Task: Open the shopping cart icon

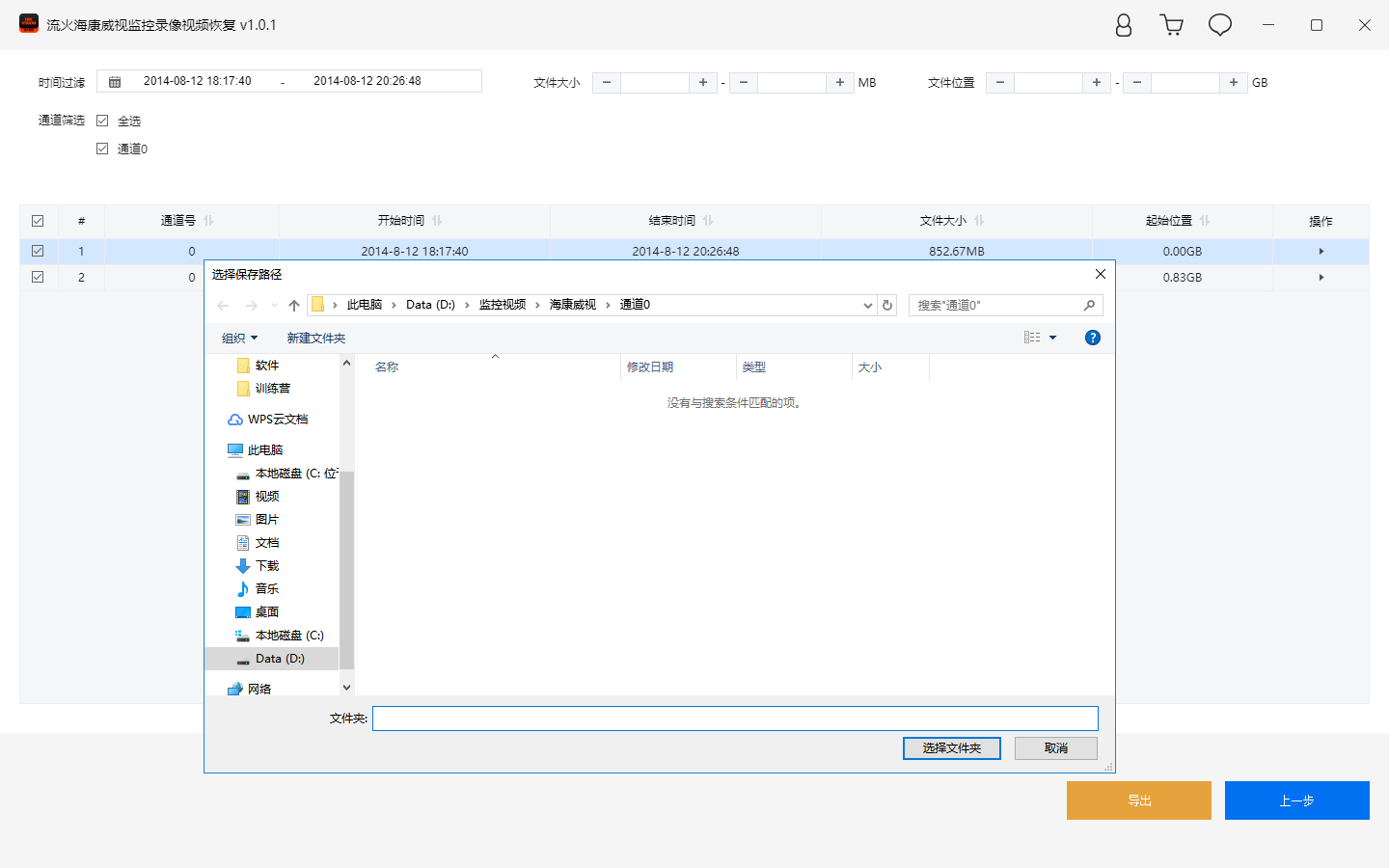Action: point(1172,25)
